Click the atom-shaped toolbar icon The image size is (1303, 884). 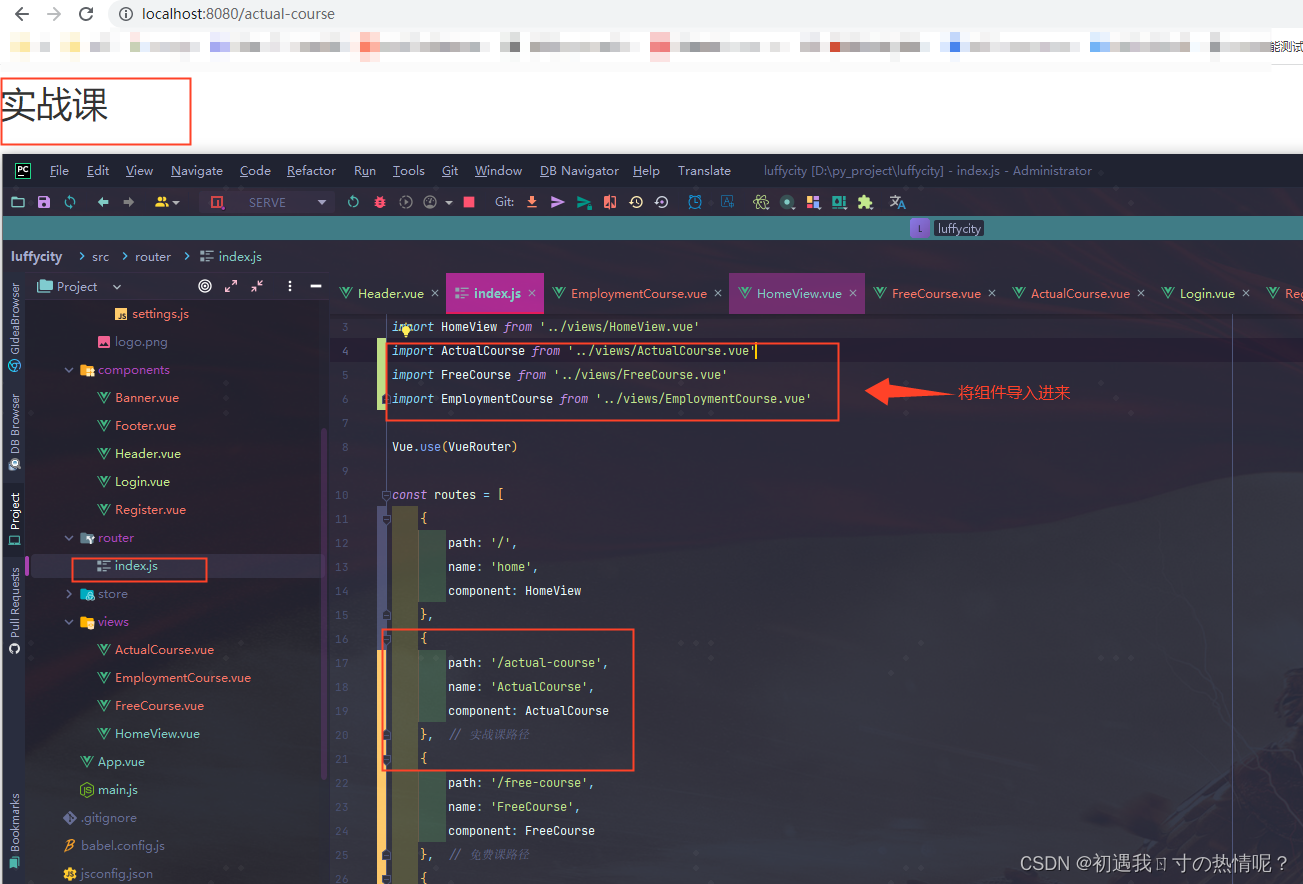pyautogui.click(x=761, y=202)
